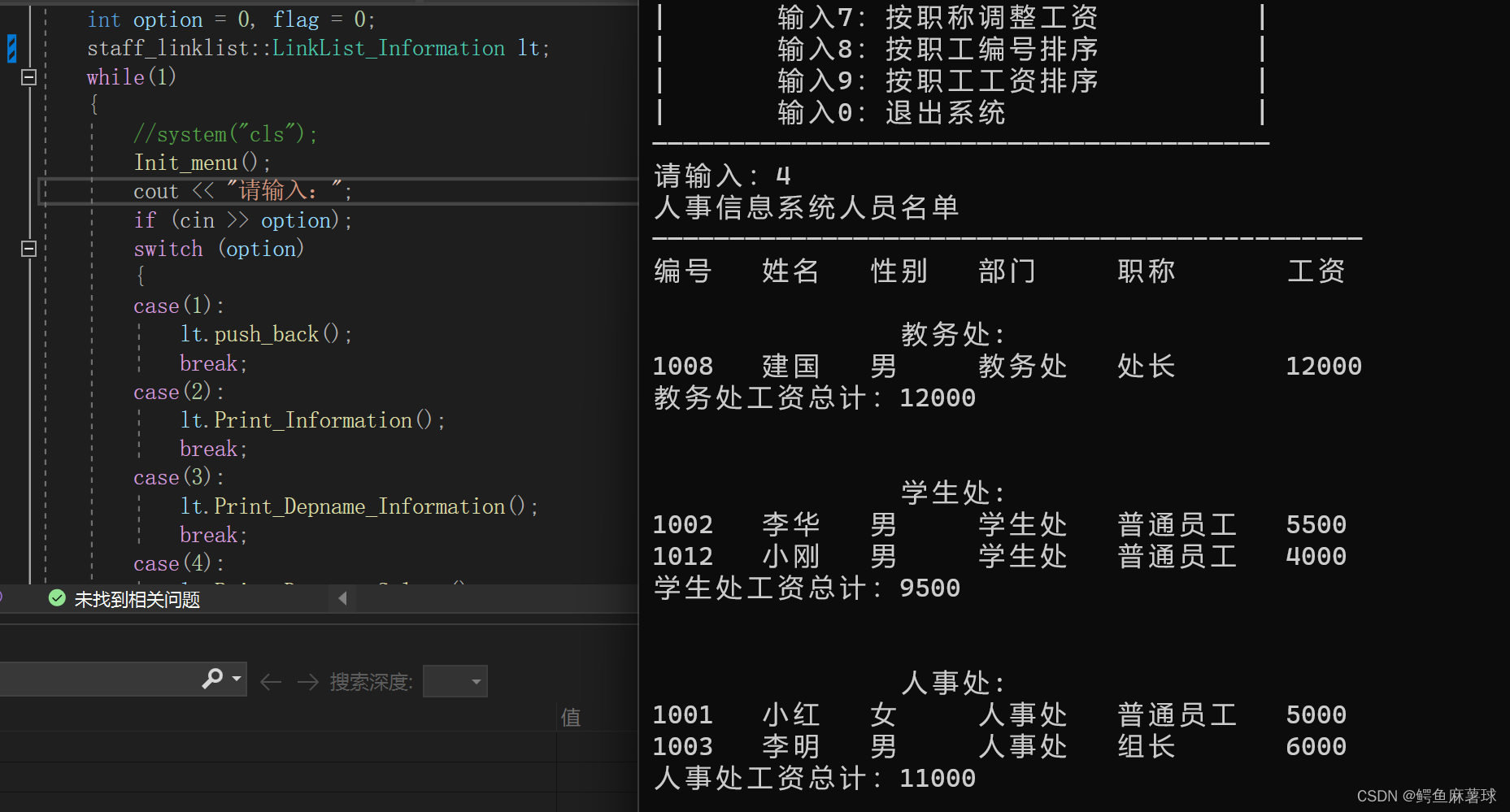
Task: Click the 人事信息系统人员名单 title
Action: [x=807, y=207]
